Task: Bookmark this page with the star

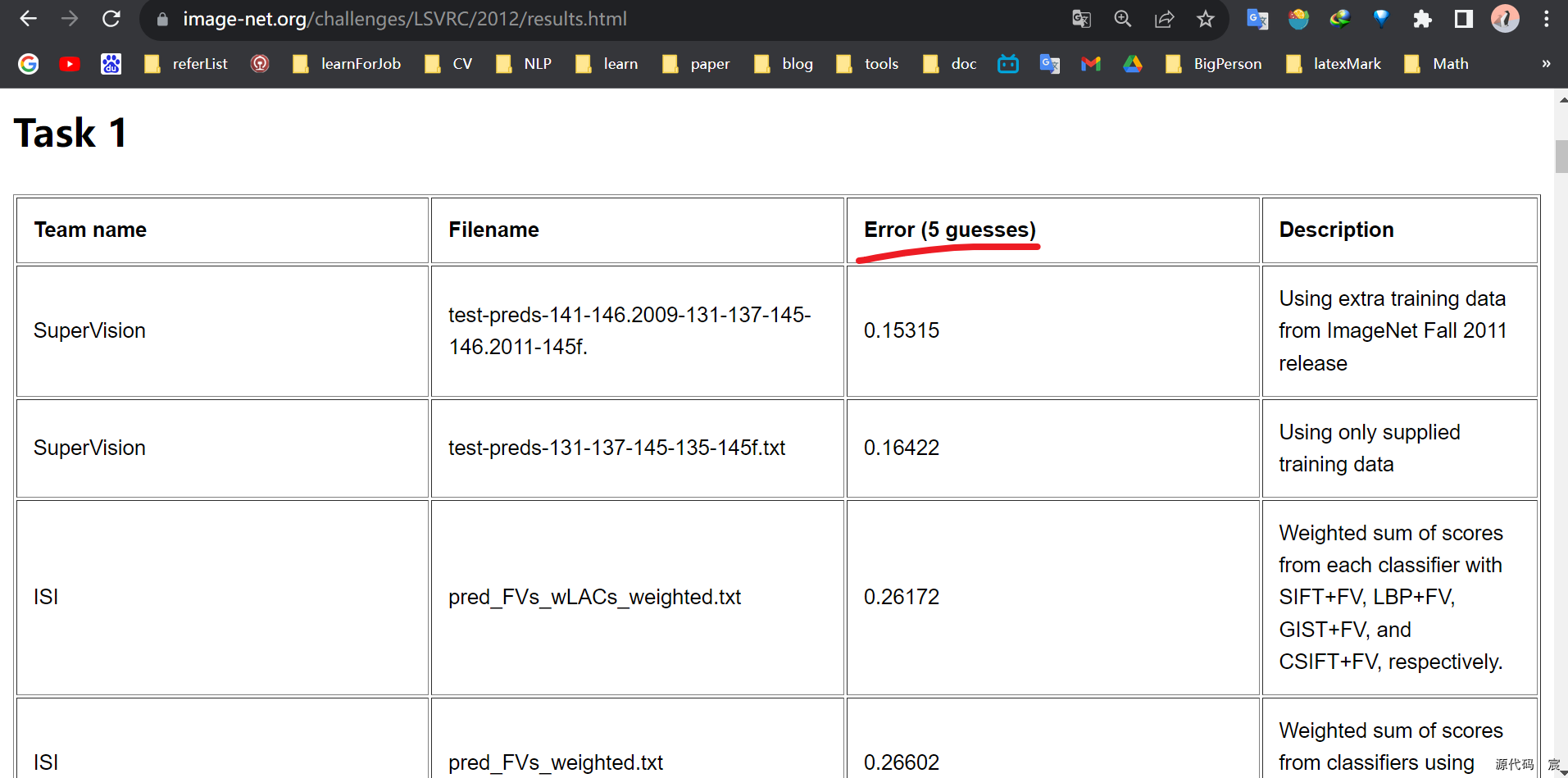Action: [x=1205, y=19]
